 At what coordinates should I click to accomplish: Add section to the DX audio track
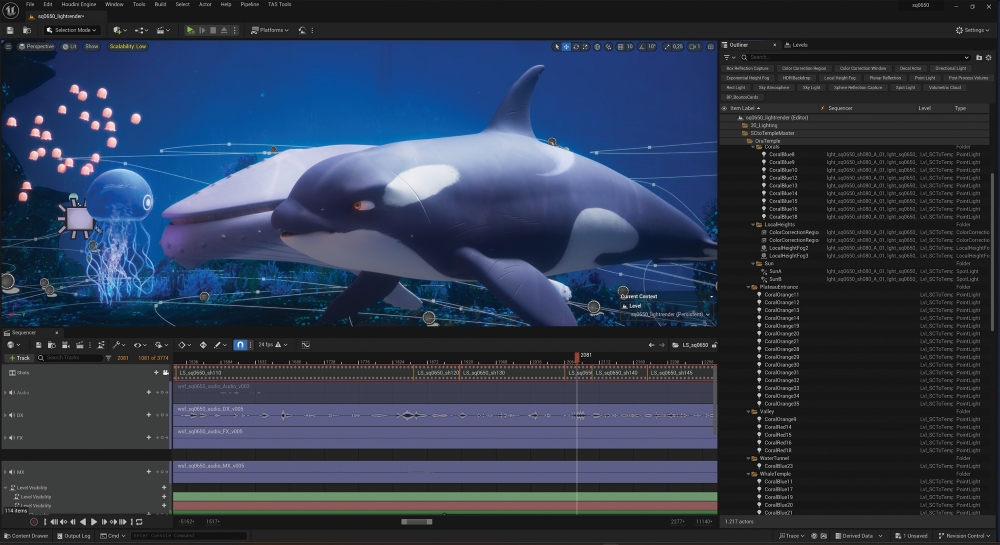149,415
